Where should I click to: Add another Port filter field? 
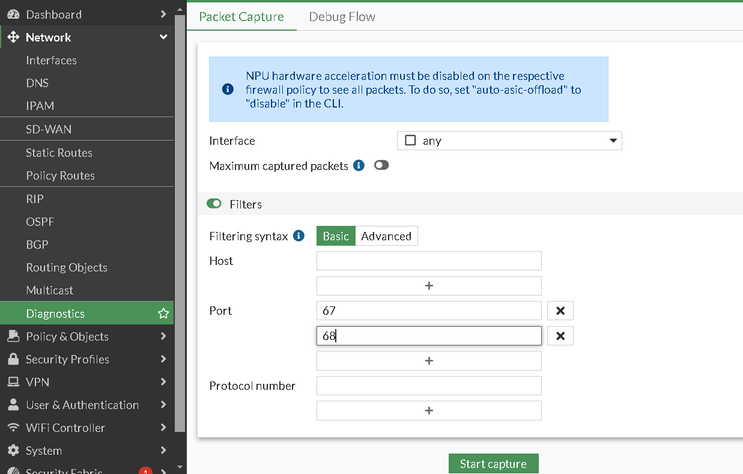[429, 360]
